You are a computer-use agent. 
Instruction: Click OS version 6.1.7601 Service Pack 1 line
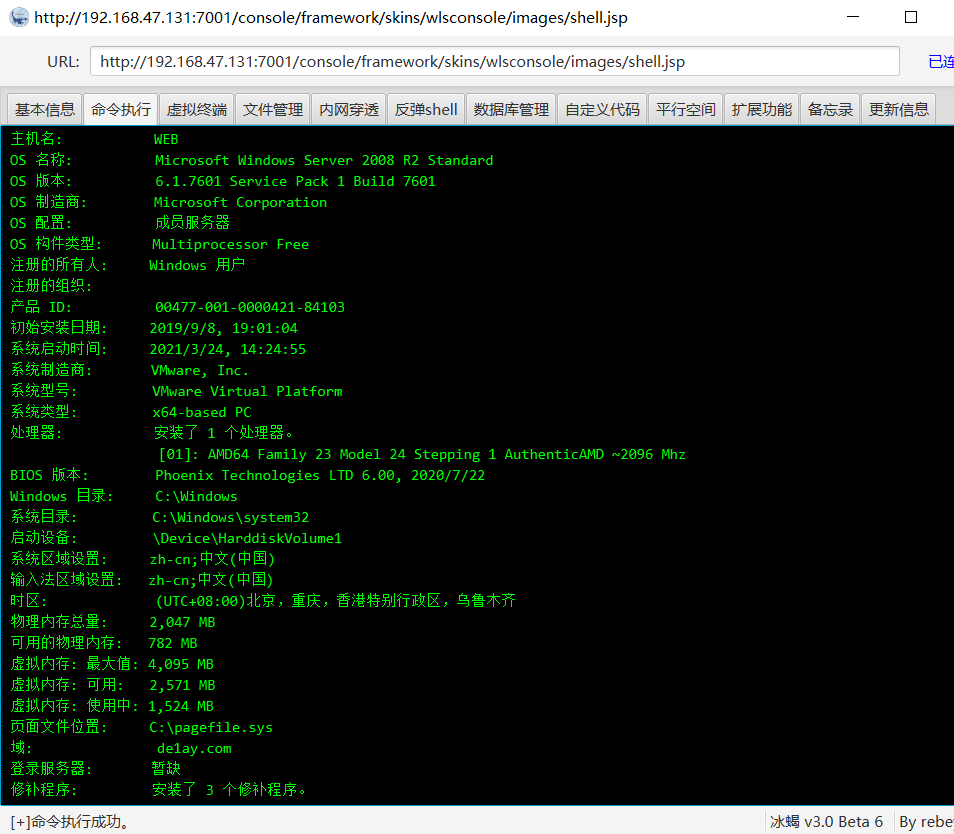coord(295,181)
